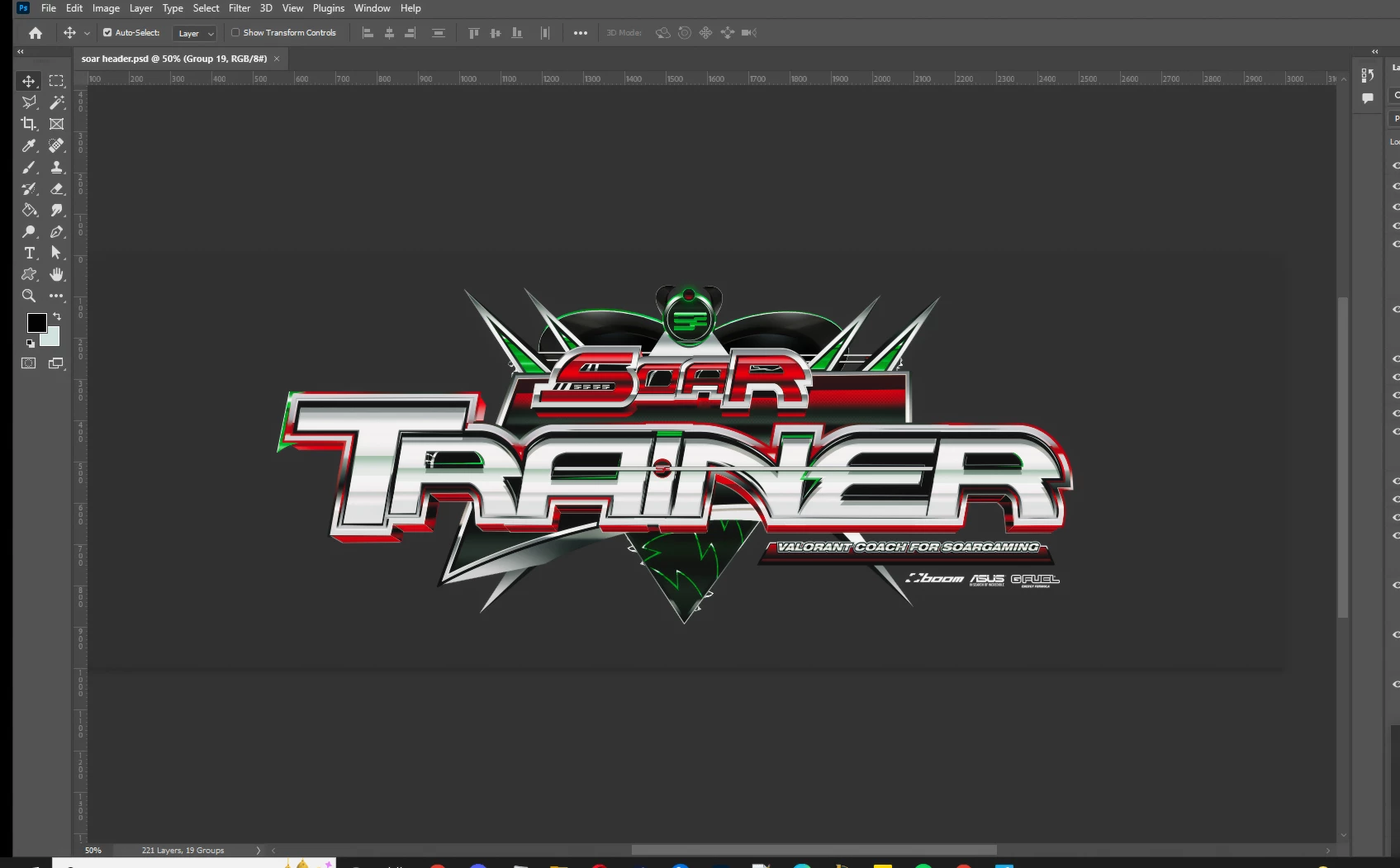
Task: Open the Layer menu
Action: pyautogui.click(x=141, y=8)
